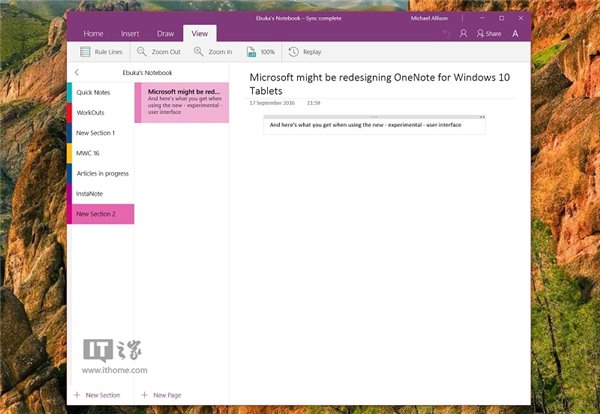Go back with the notebook chevron
600x414 pixels.
(77, 72)
